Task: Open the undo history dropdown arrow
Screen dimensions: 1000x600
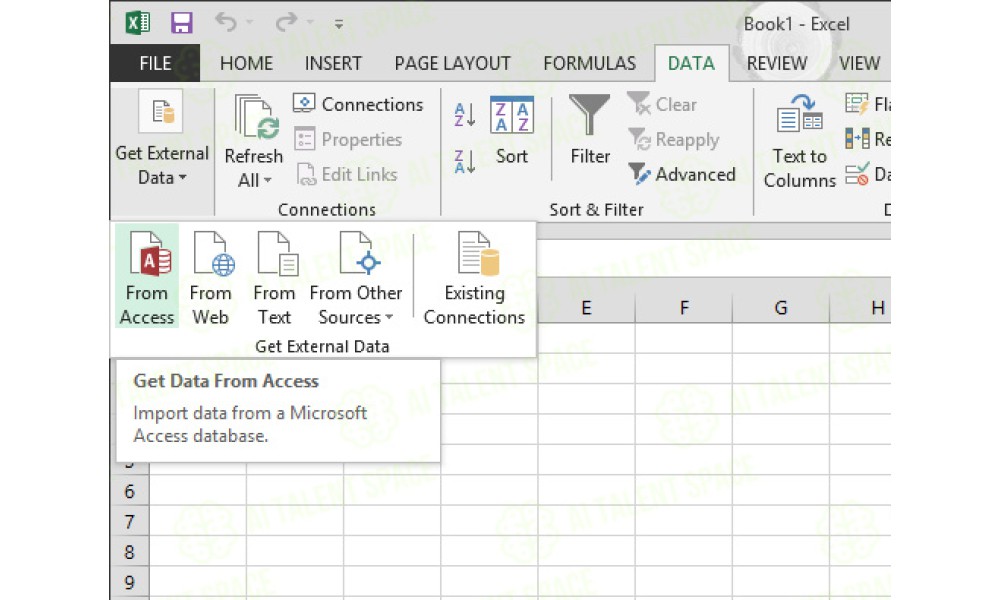Action: (x=249, y=23)
